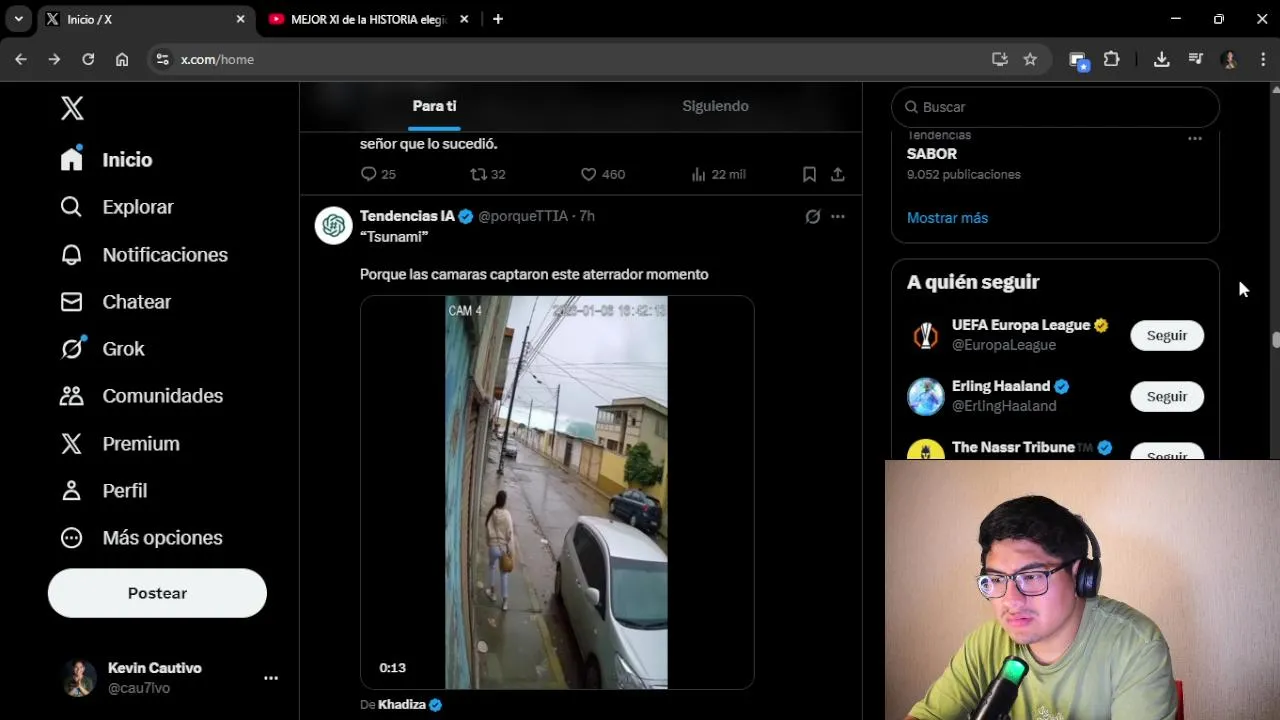This screenshot has height=720, width=1280.
Task: Open Tendencias IA account name link
Action: pyautogui.click(x=407, y=216)
